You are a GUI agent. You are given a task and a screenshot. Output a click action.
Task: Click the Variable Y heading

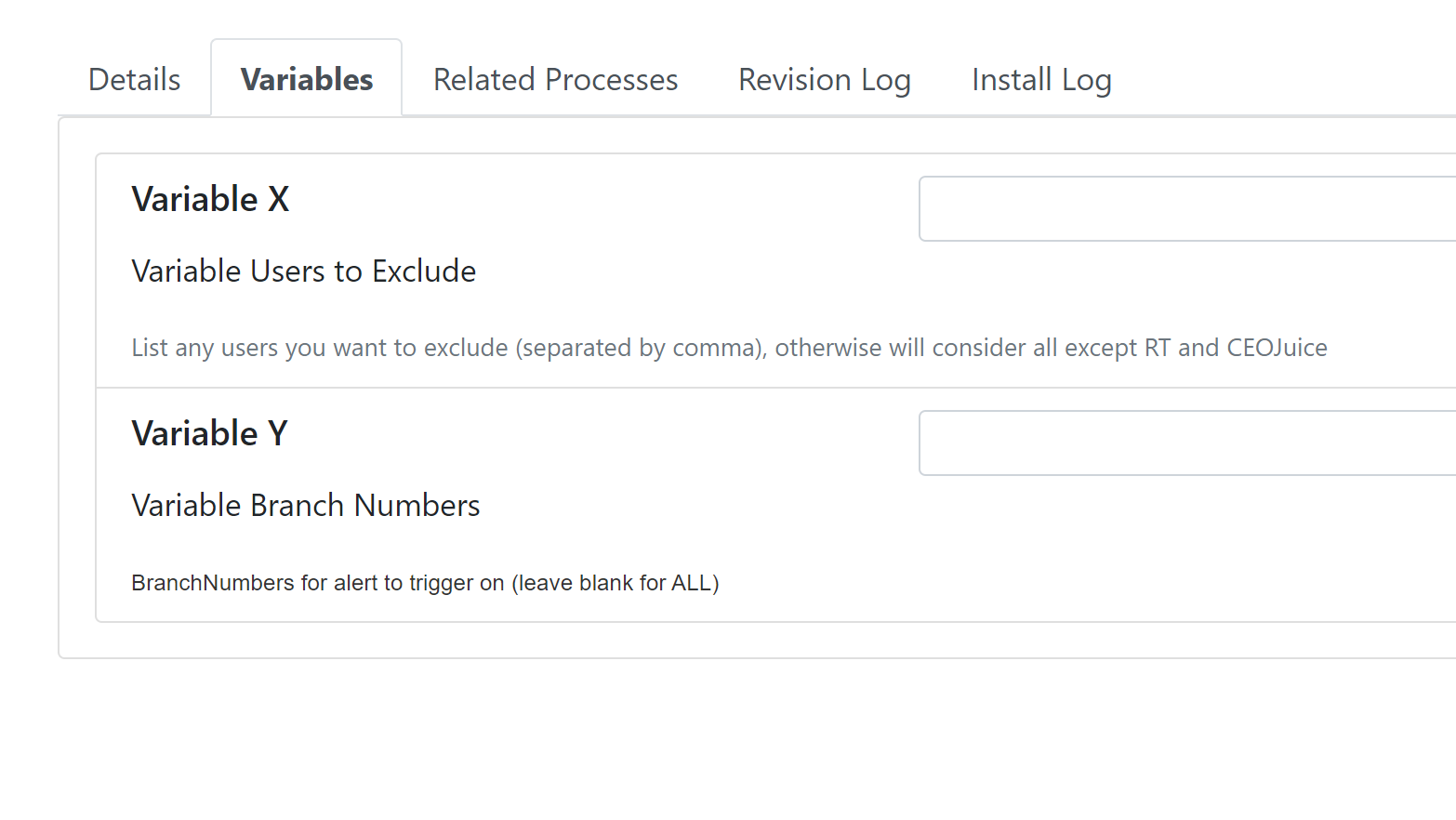tap(210, 433)
